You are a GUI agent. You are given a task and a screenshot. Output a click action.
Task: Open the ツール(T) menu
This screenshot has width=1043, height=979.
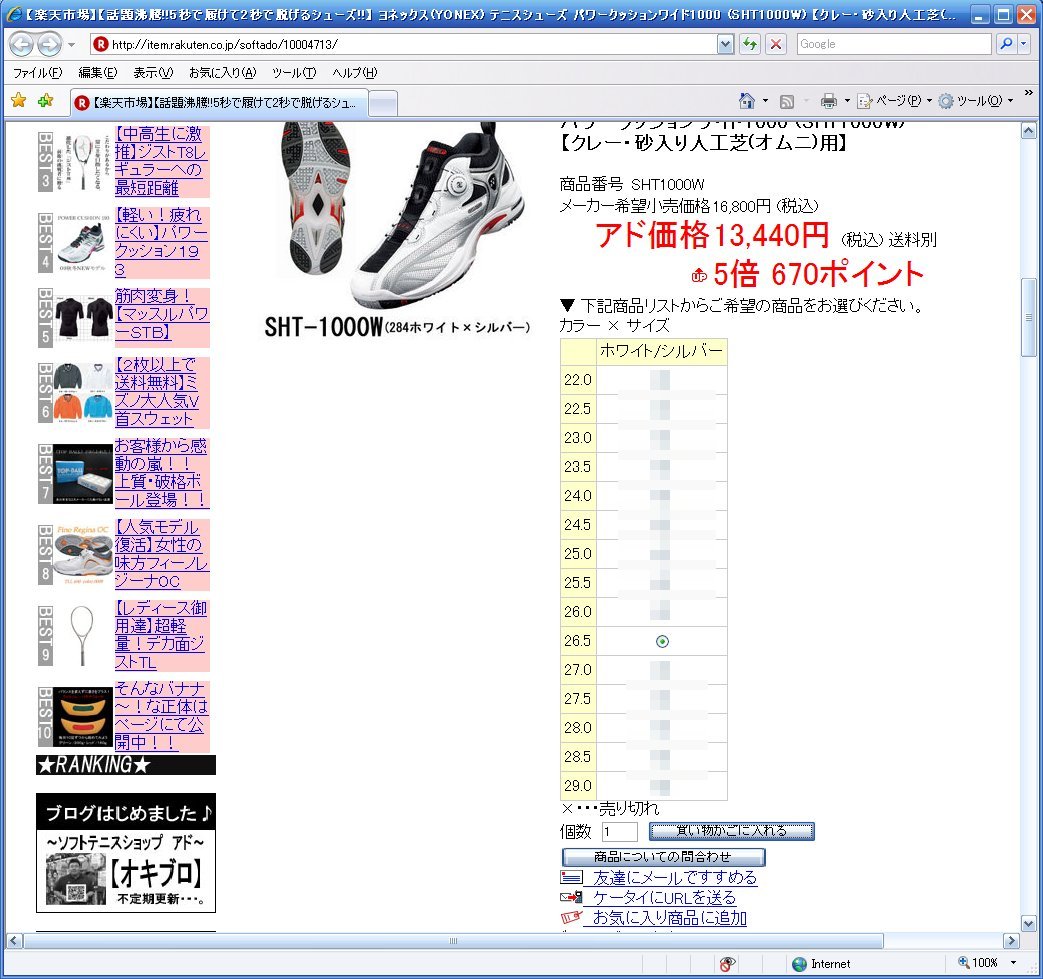(x=294, y=72)
